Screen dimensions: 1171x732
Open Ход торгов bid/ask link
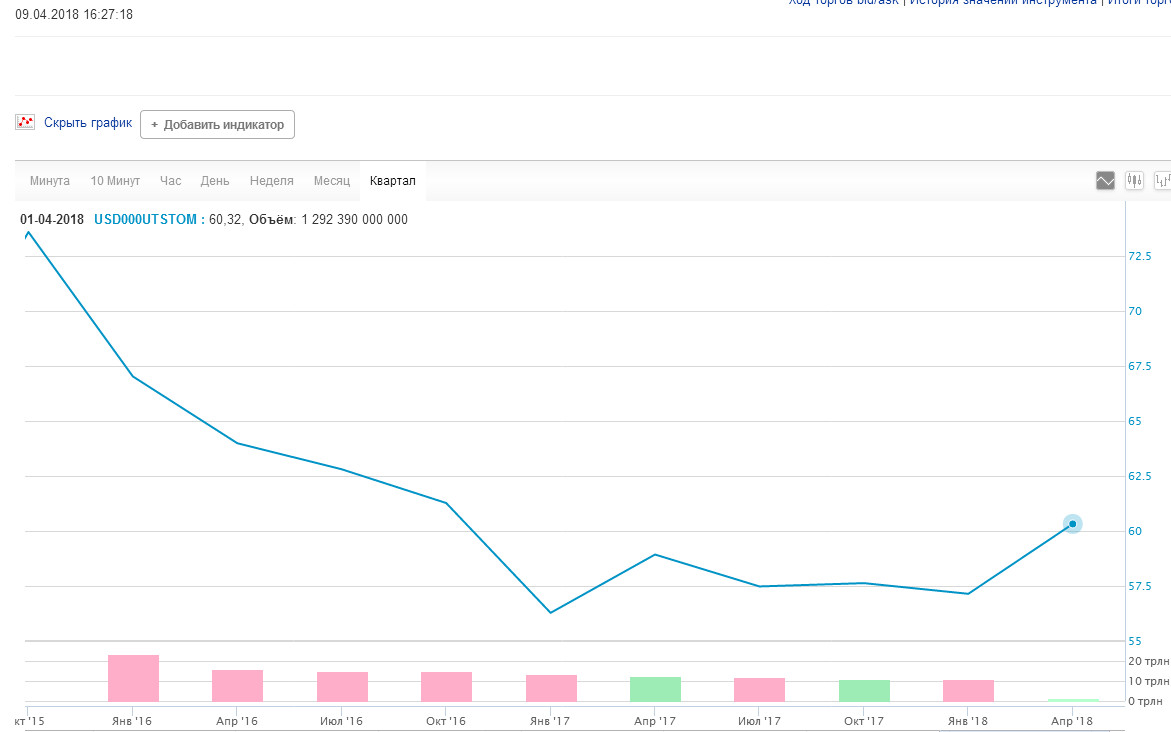844,2
